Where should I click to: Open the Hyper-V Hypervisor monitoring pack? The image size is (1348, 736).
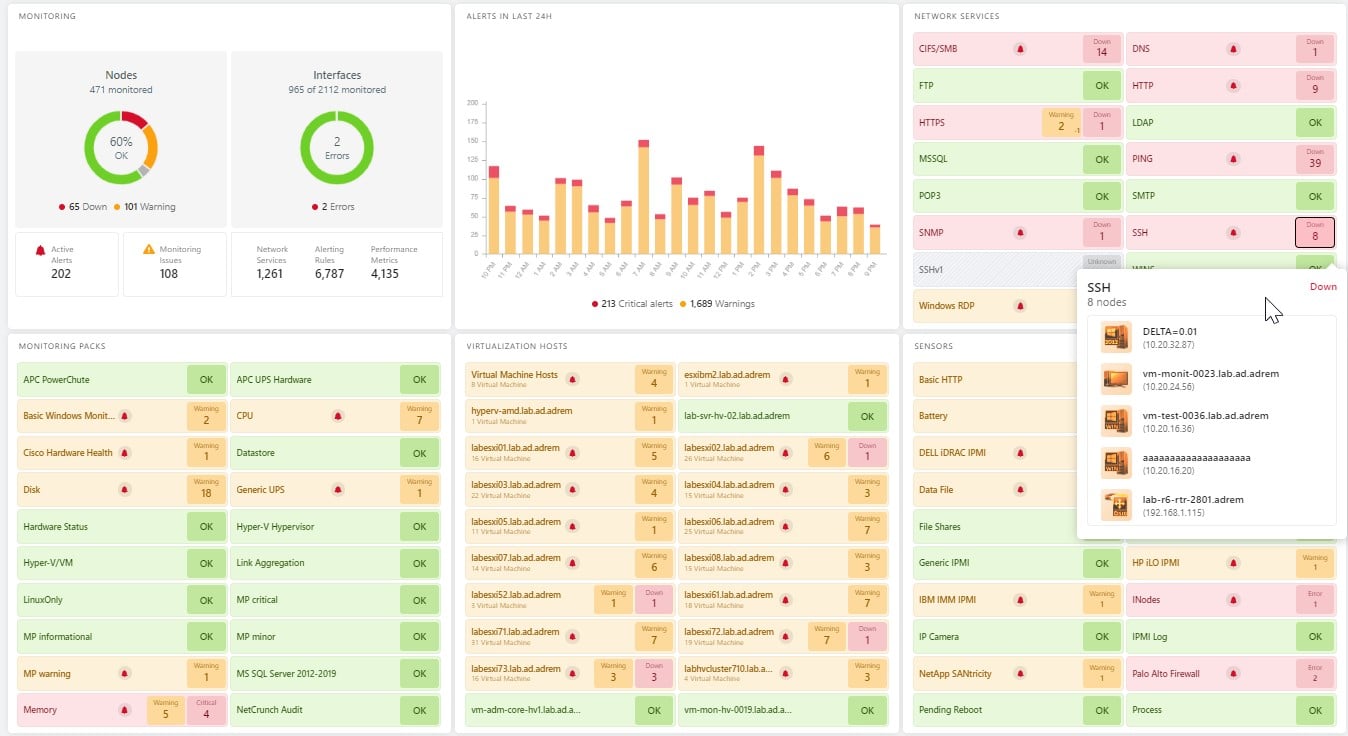click(335, 526)
